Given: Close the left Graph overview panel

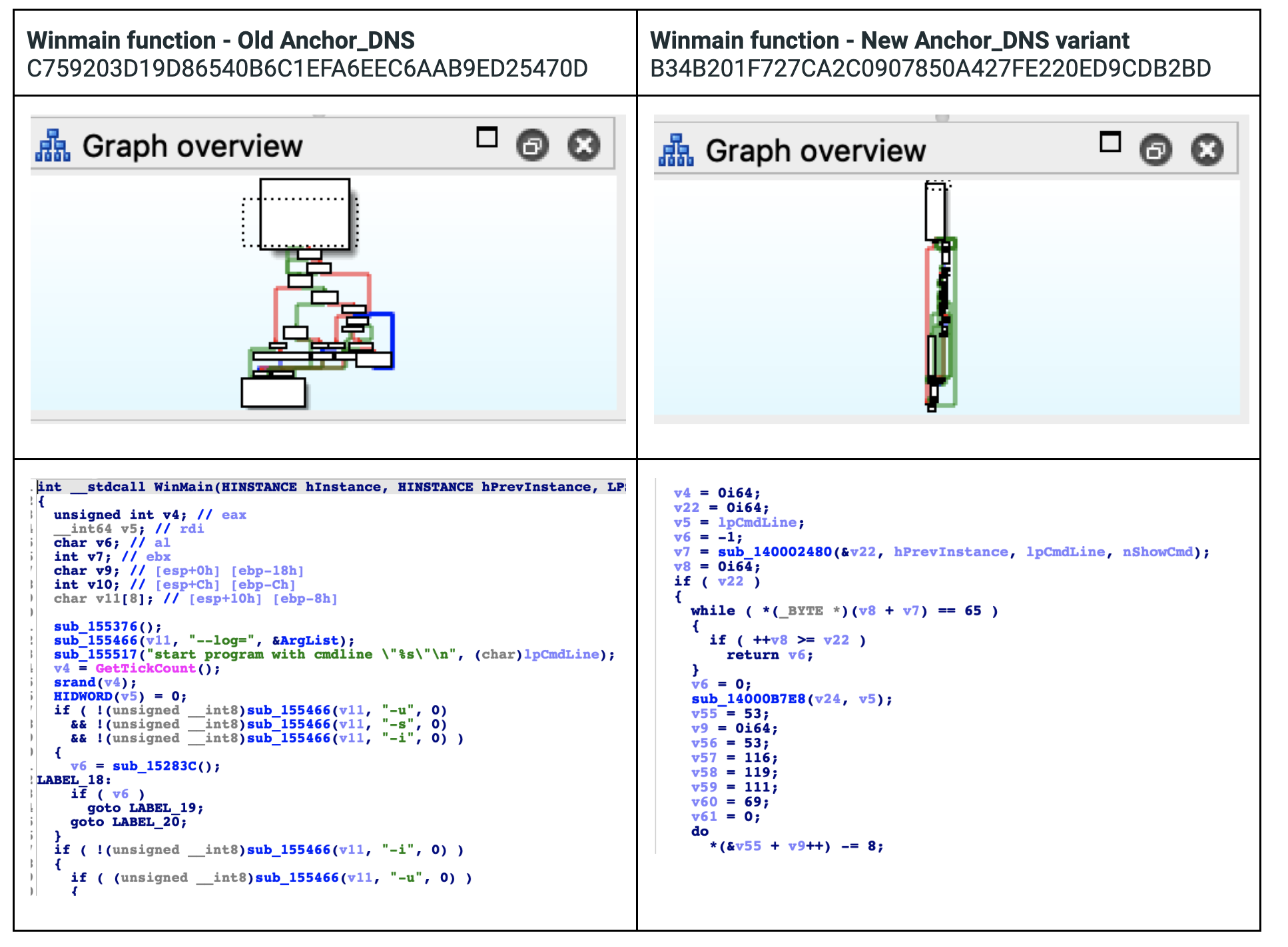Looking at the screenshot, I should 584,145.
